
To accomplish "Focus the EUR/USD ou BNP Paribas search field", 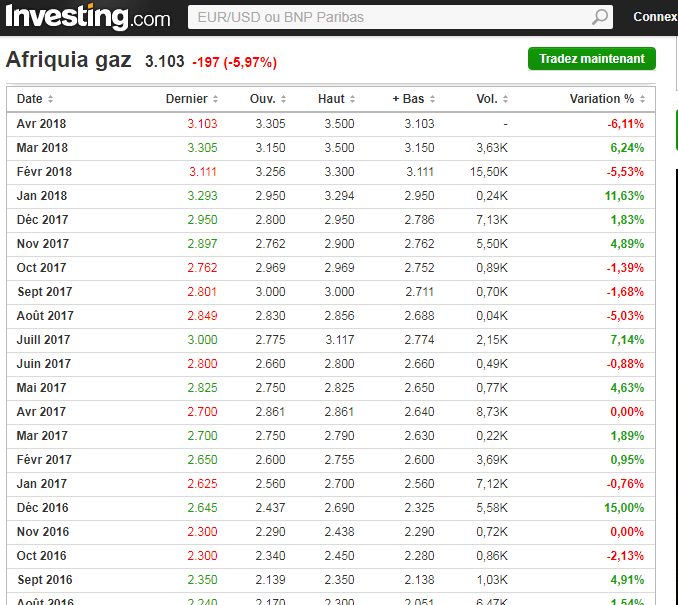I will coord(390,17).
